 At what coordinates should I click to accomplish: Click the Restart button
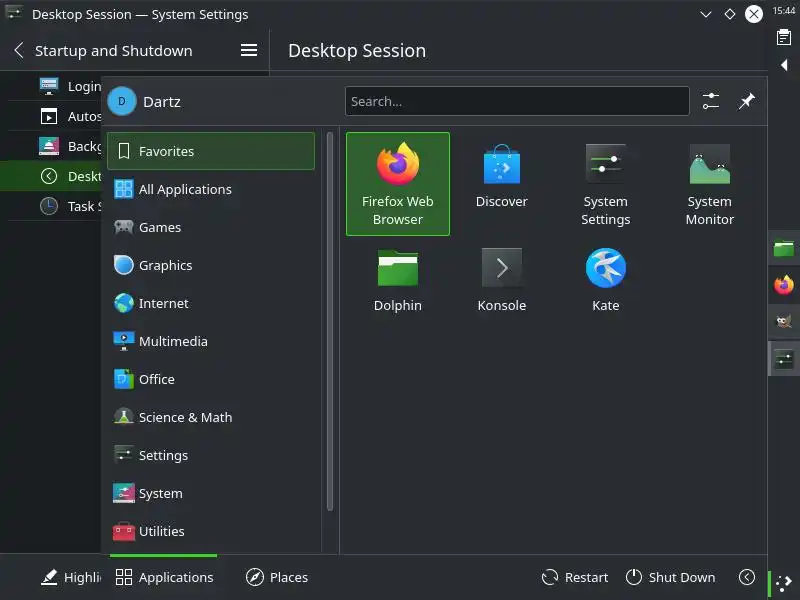pos(574,577)
